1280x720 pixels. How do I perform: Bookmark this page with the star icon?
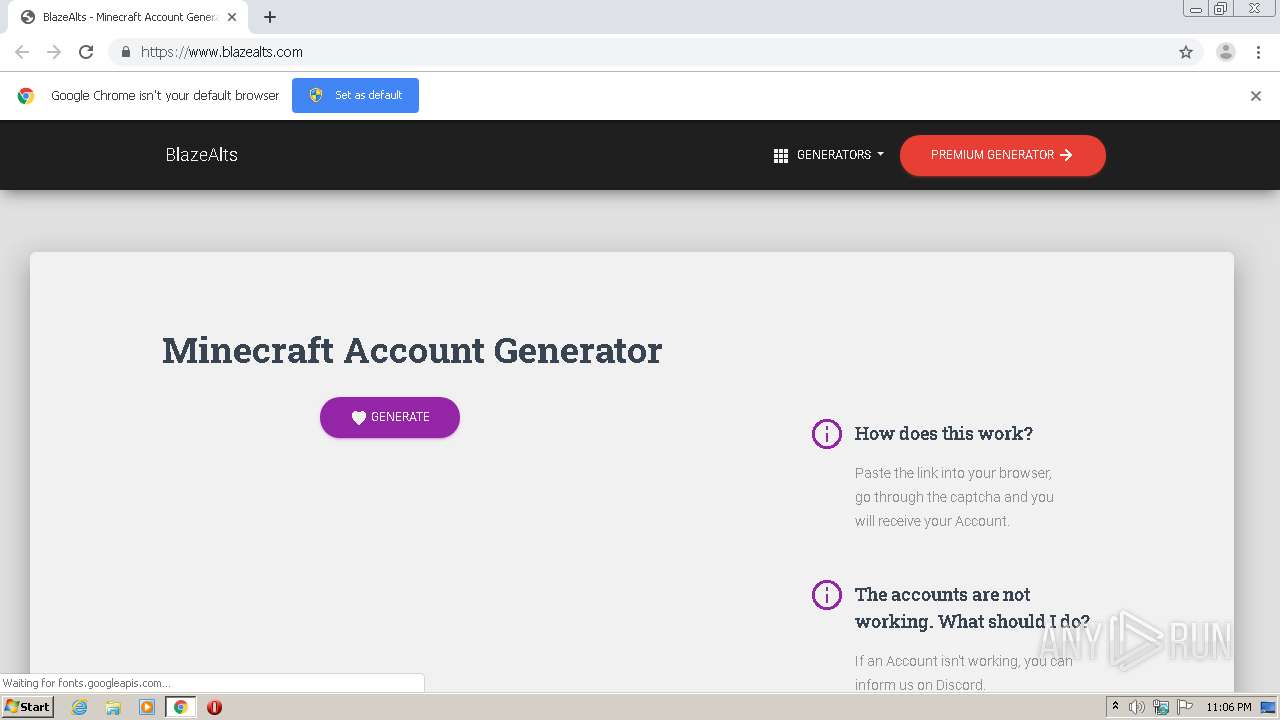point(1186,52)
